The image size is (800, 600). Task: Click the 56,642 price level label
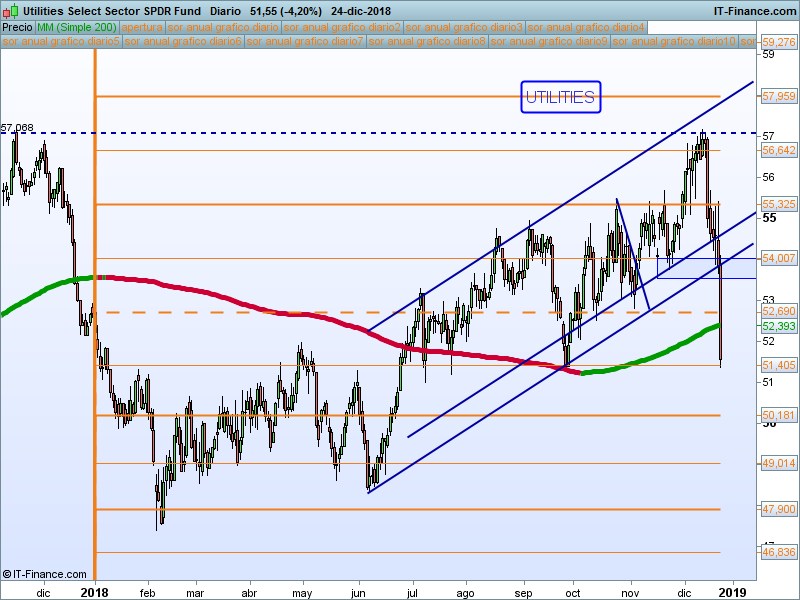(779, 150)
